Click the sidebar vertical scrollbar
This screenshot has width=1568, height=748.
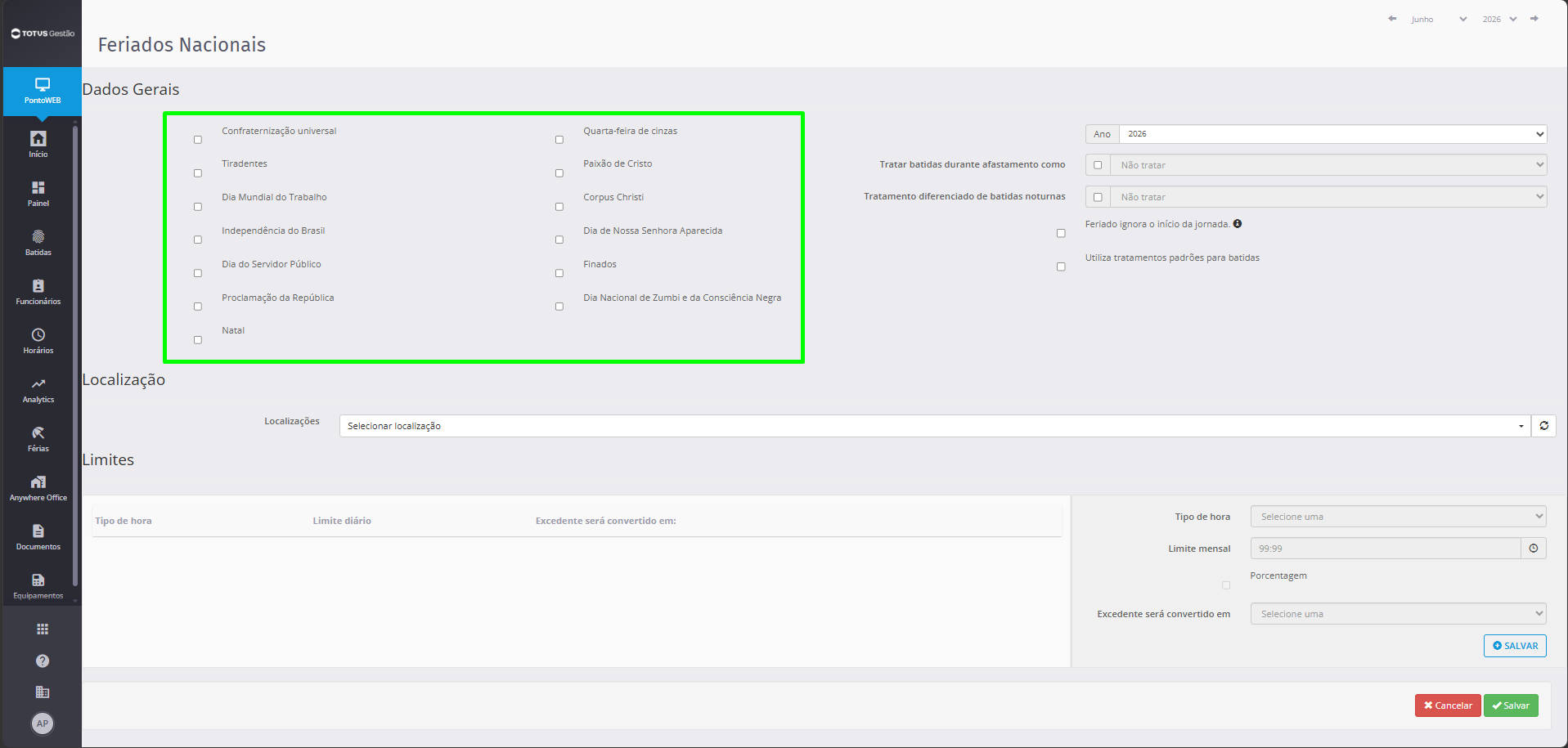click(x=75, y=356)
